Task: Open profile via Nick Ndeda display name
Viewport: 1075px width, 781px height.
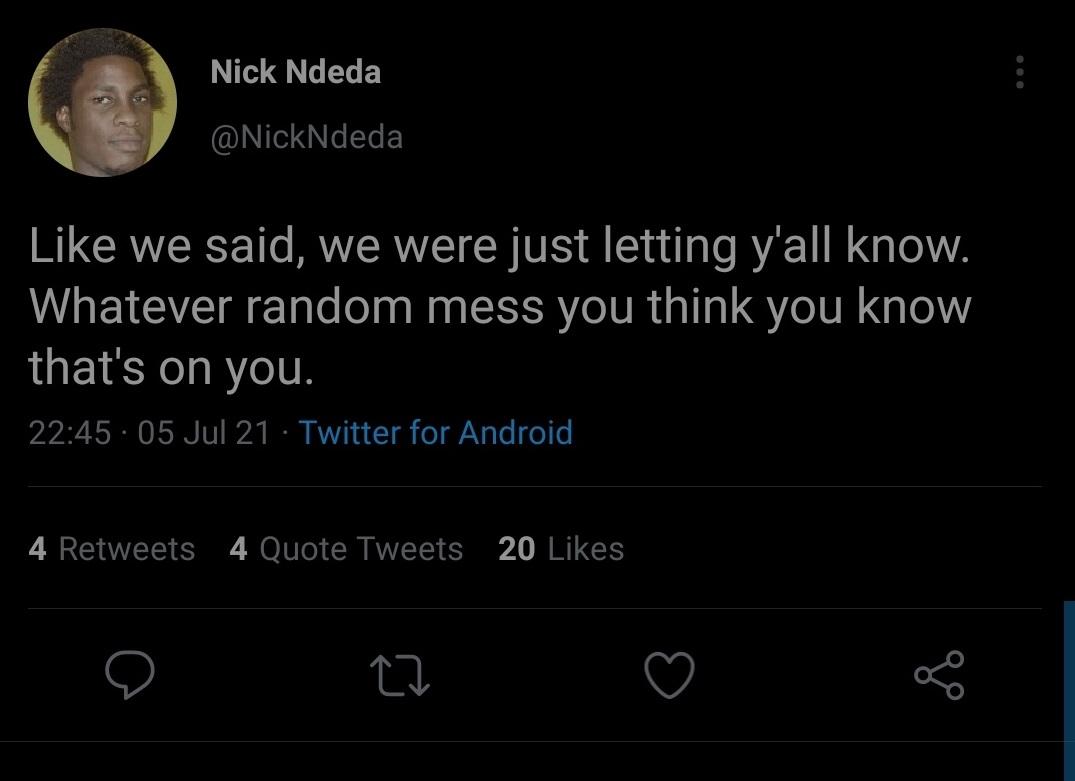Action: 295,72
